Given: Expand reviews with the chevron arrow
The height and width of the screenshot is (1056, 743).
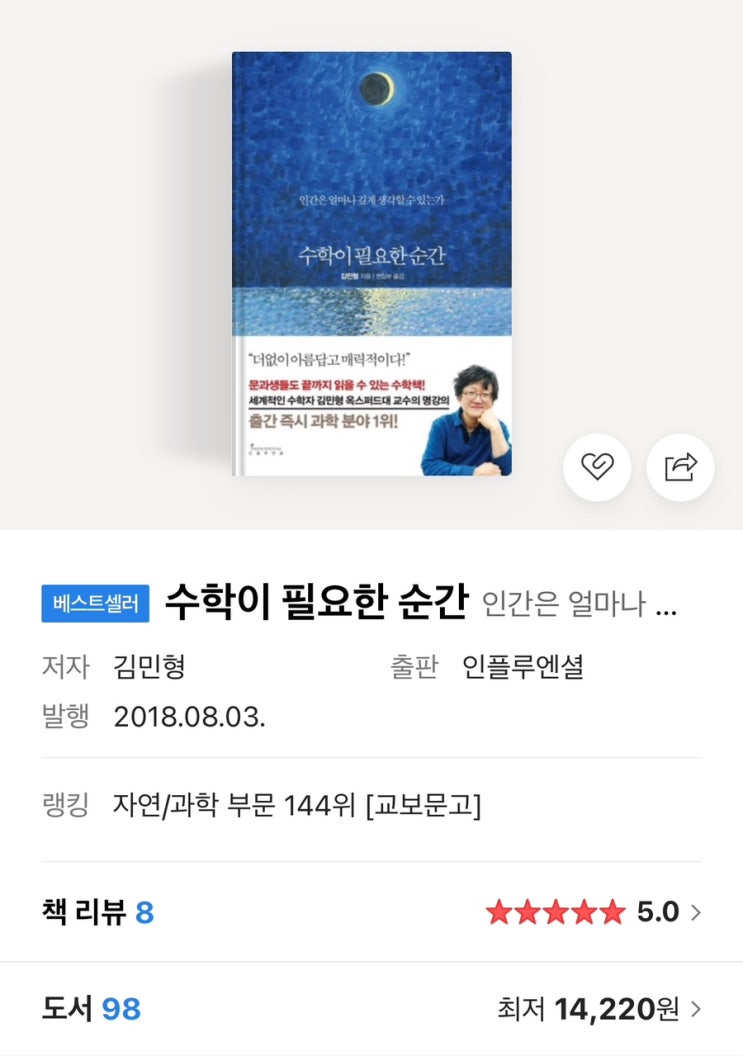Looking at the screenshot, I should (x=696, y=913).
